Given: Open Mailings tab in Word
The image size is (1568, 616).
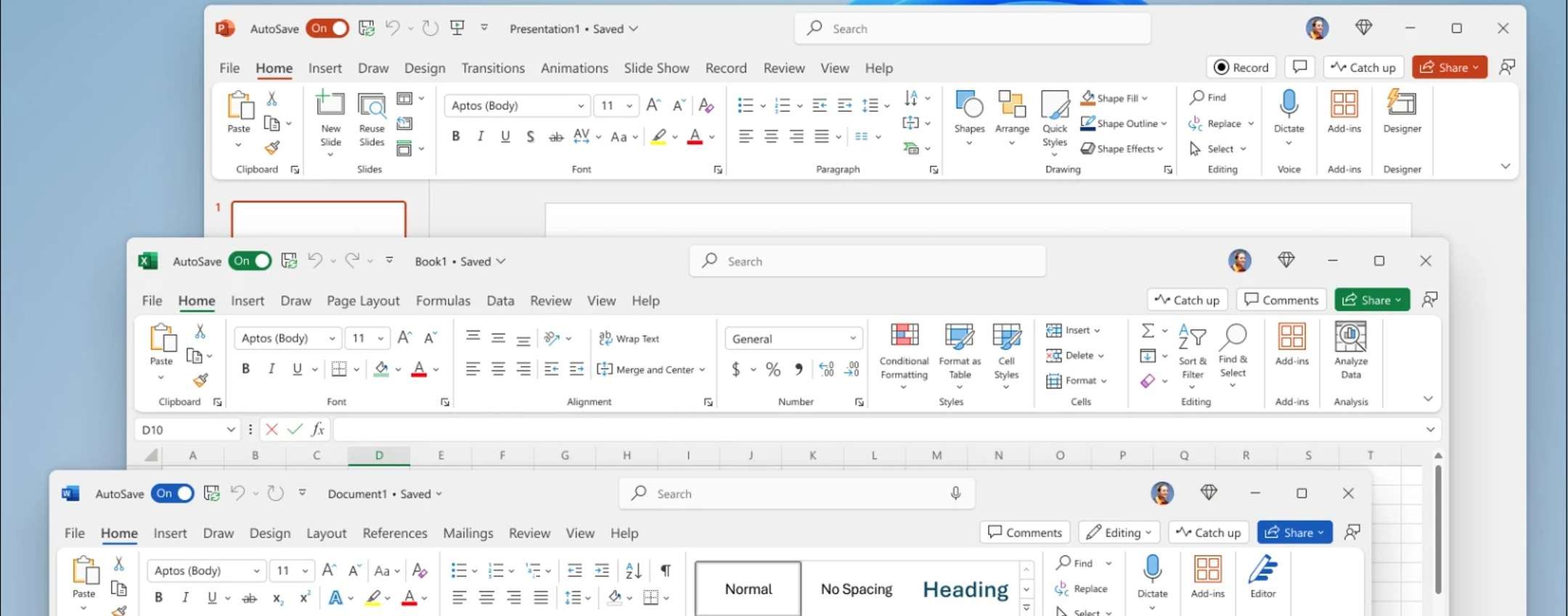Looking at the screenshot, I should click(x=468, y=532).
